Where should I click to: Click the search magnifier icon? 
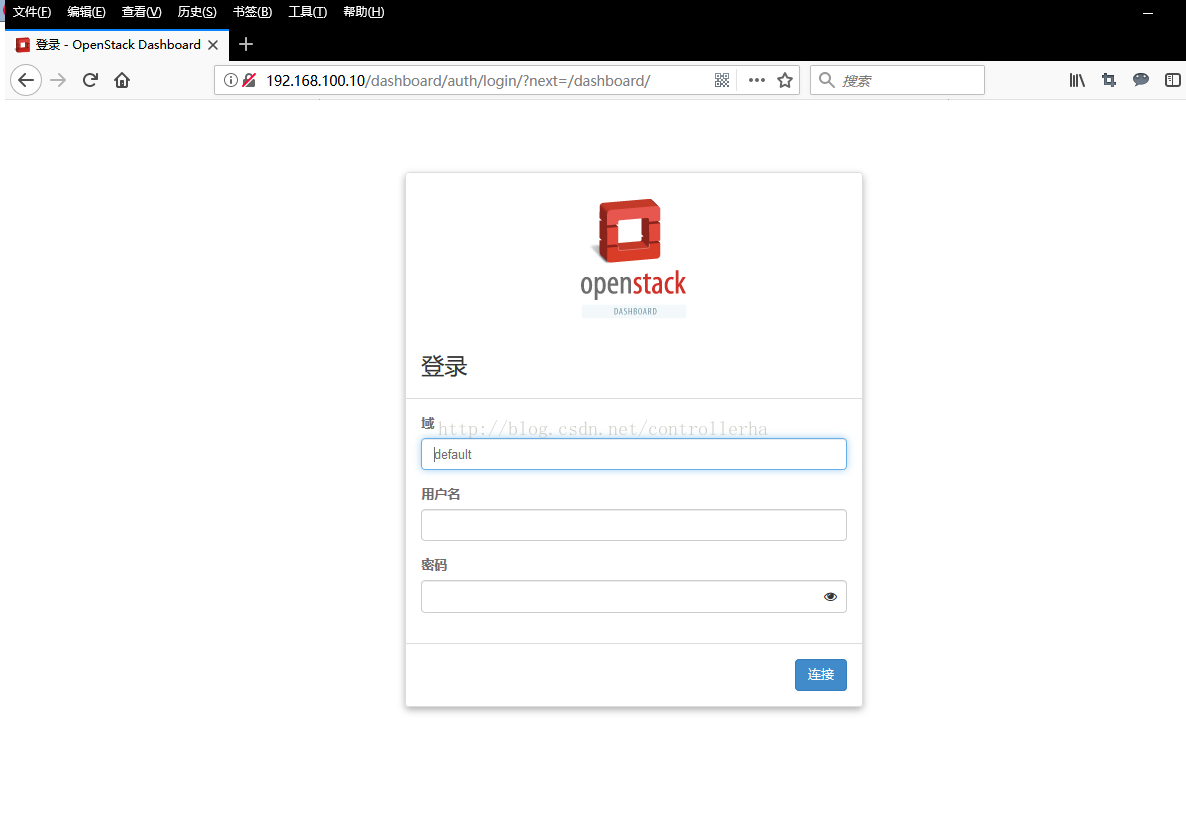(x=827, y=80)
